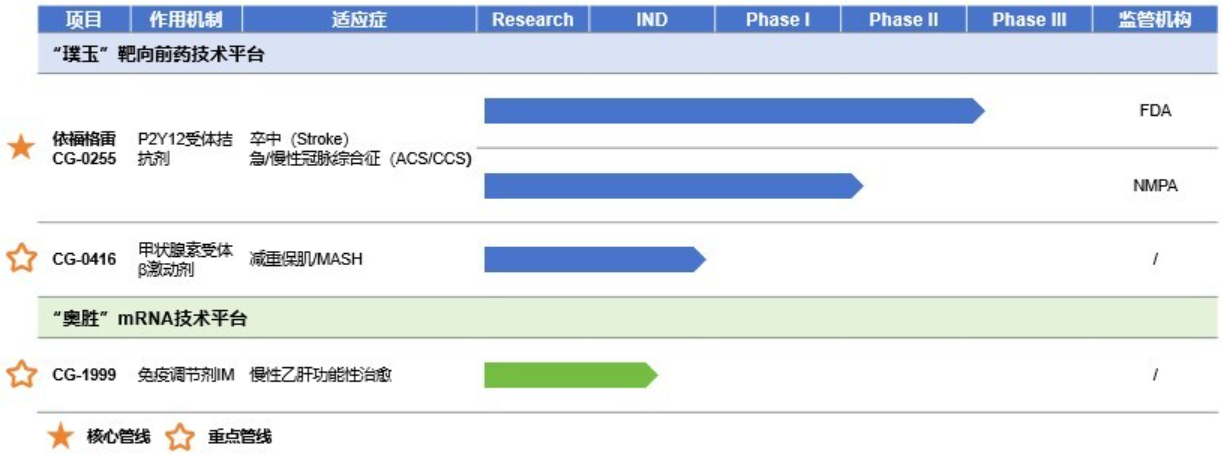
Task: Click the 监管机构 column header
Action: (x=1155, y=20)
